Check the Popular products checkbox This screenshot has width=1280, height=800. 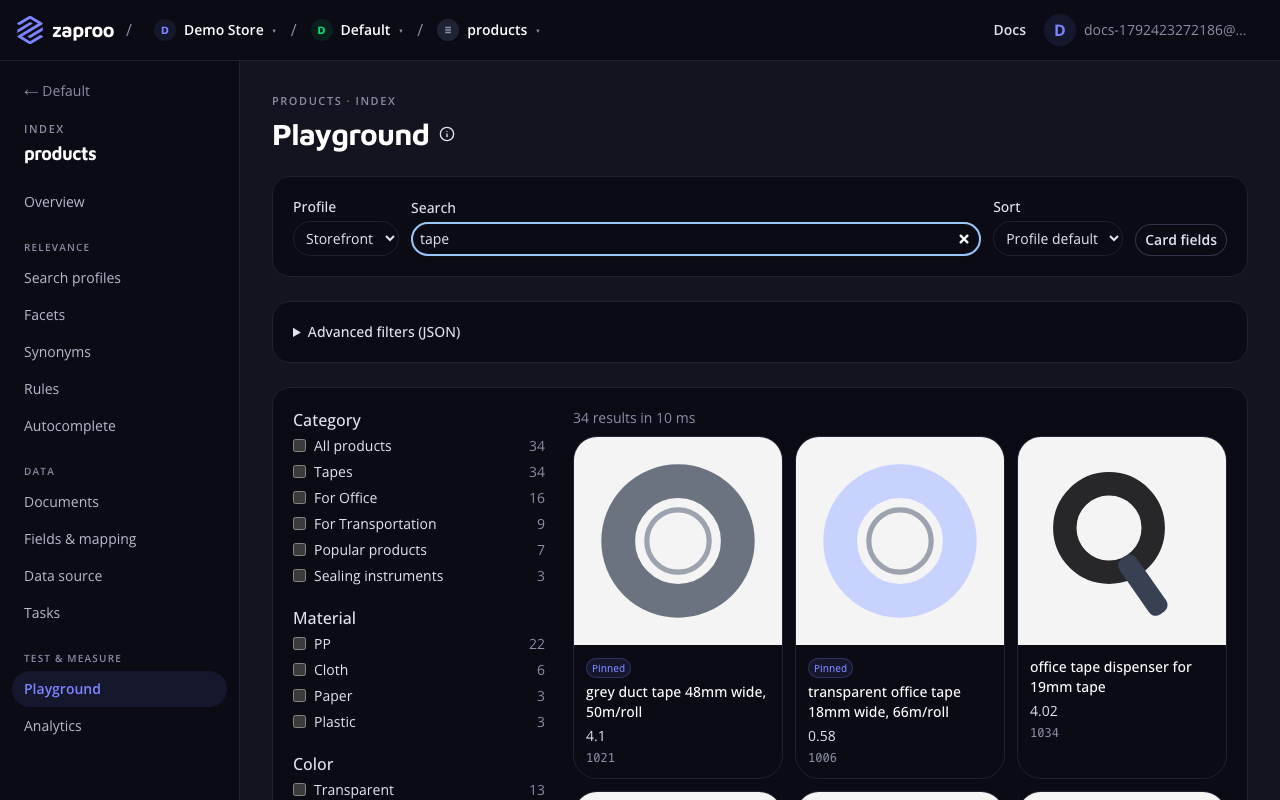[299, 550]
